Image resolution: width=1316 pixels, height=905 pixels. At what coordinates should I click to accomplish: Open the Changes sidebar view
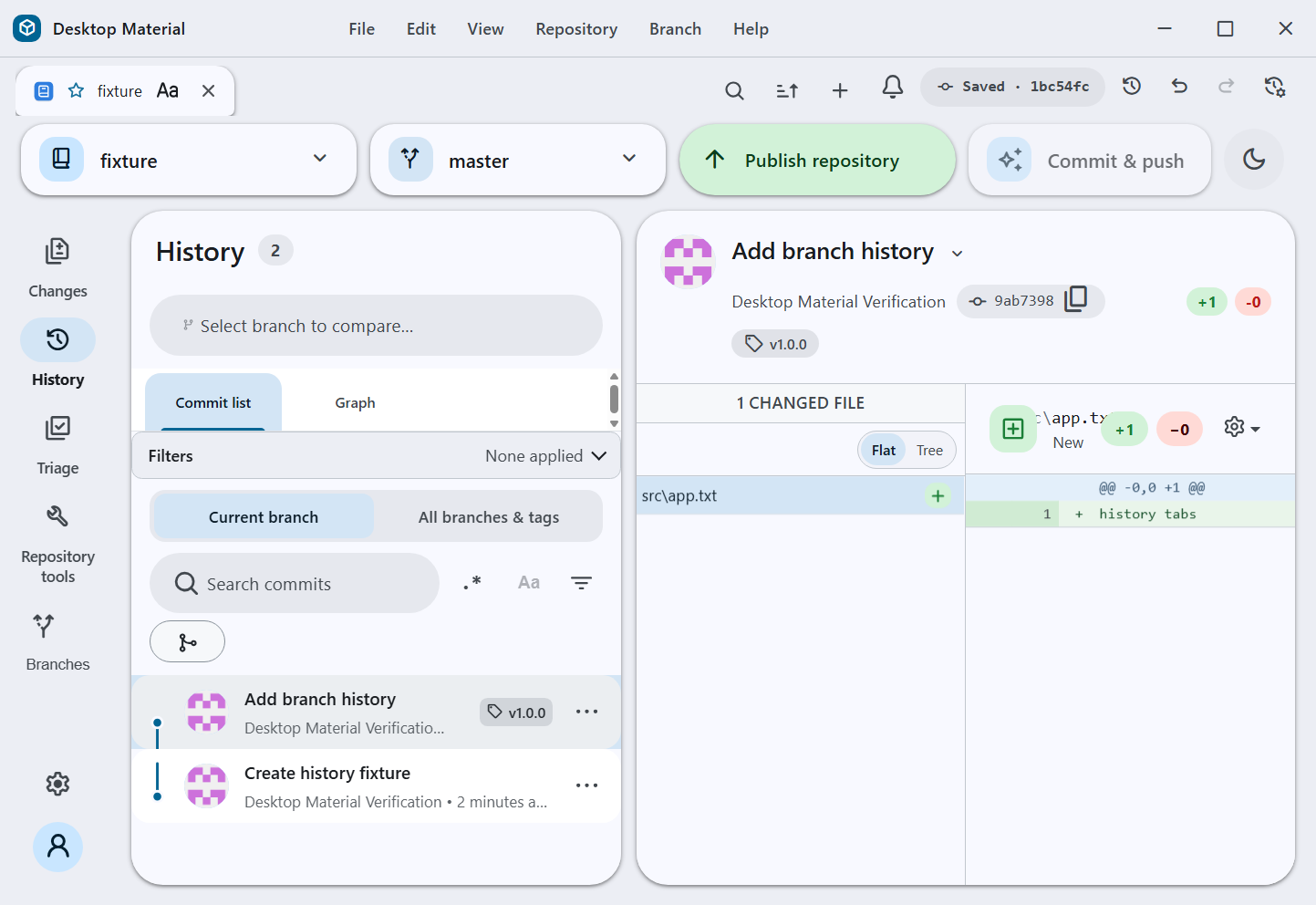click(x=57, y=268)
